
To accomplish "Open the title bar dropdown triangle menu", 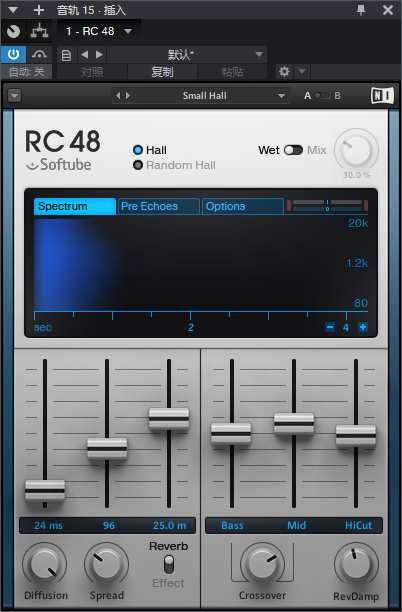I will coord(13,10).
